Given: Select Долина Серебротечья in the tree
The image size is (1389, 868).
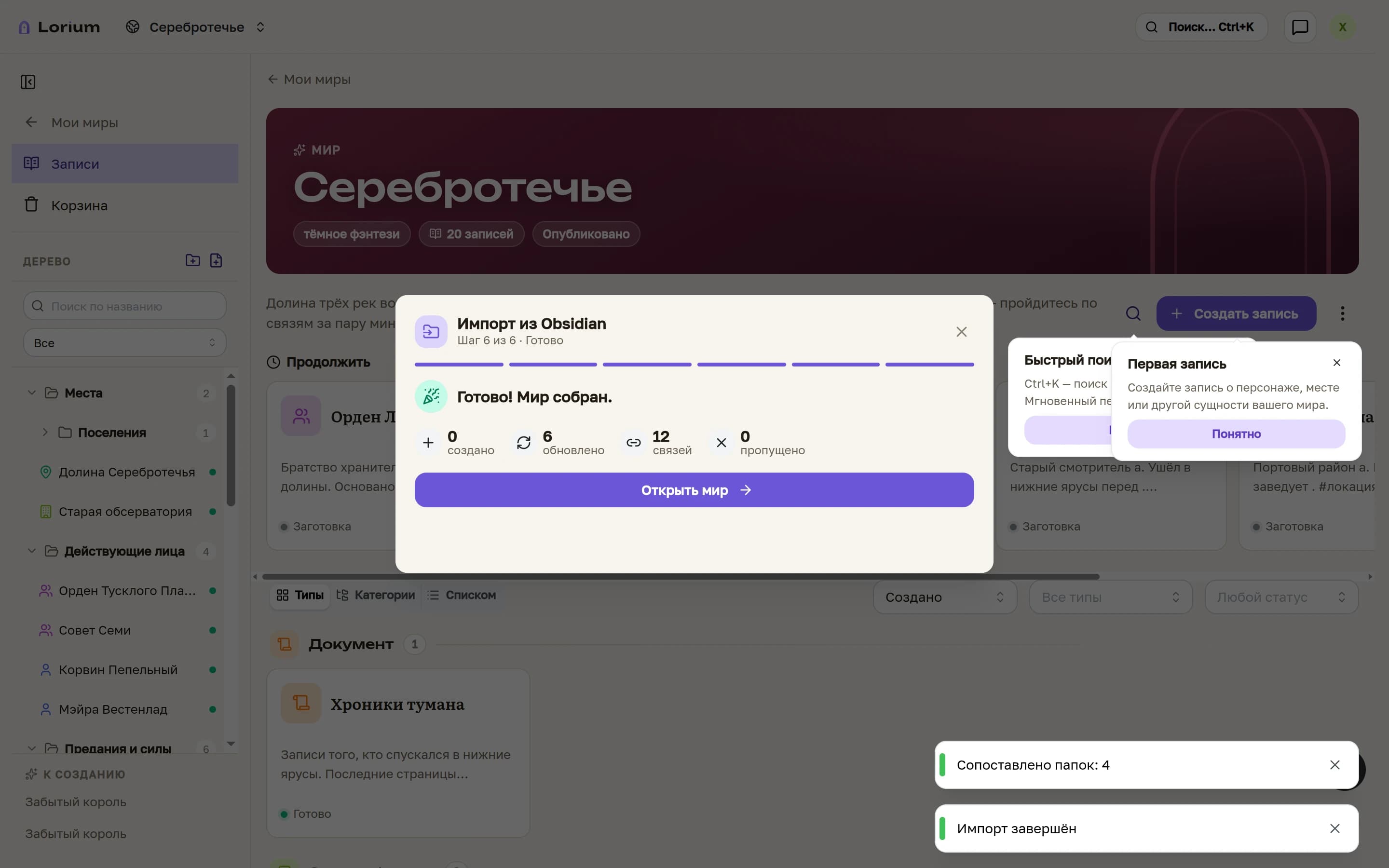Looking at the screenshot, I should [127, 472].
